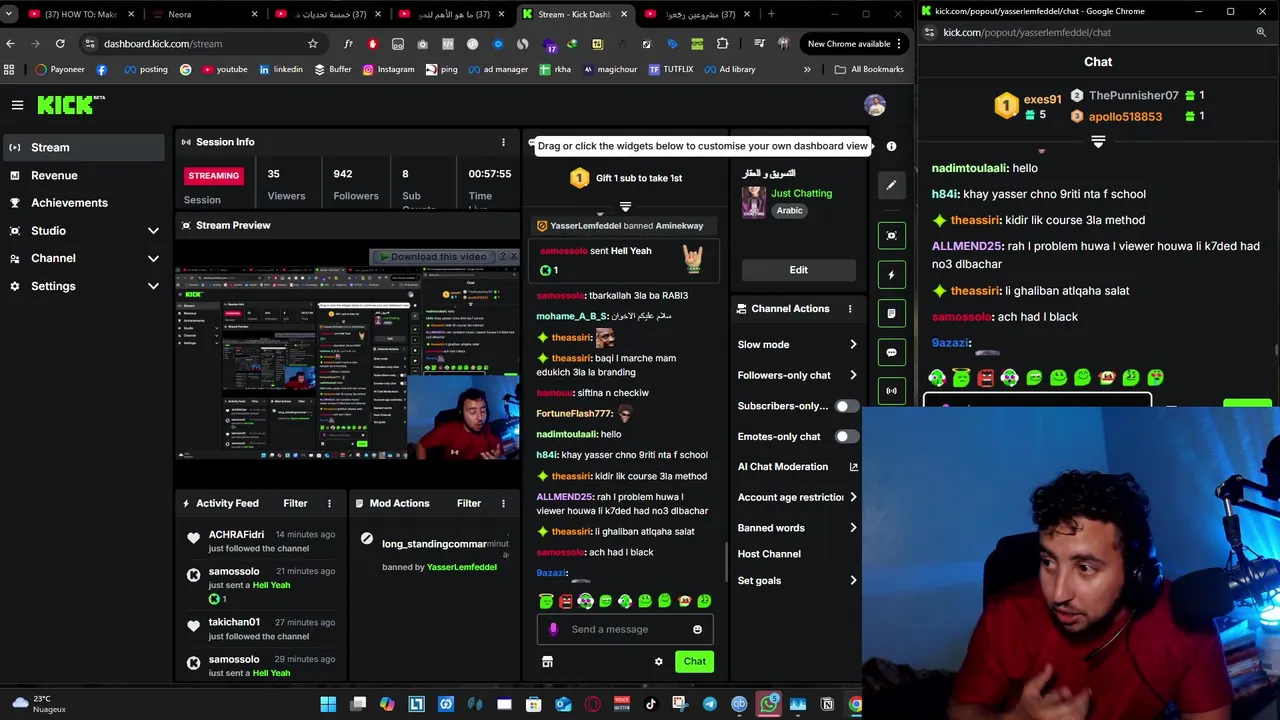
Task: Open All Bookmarks folder
Action: pos(869,69)
